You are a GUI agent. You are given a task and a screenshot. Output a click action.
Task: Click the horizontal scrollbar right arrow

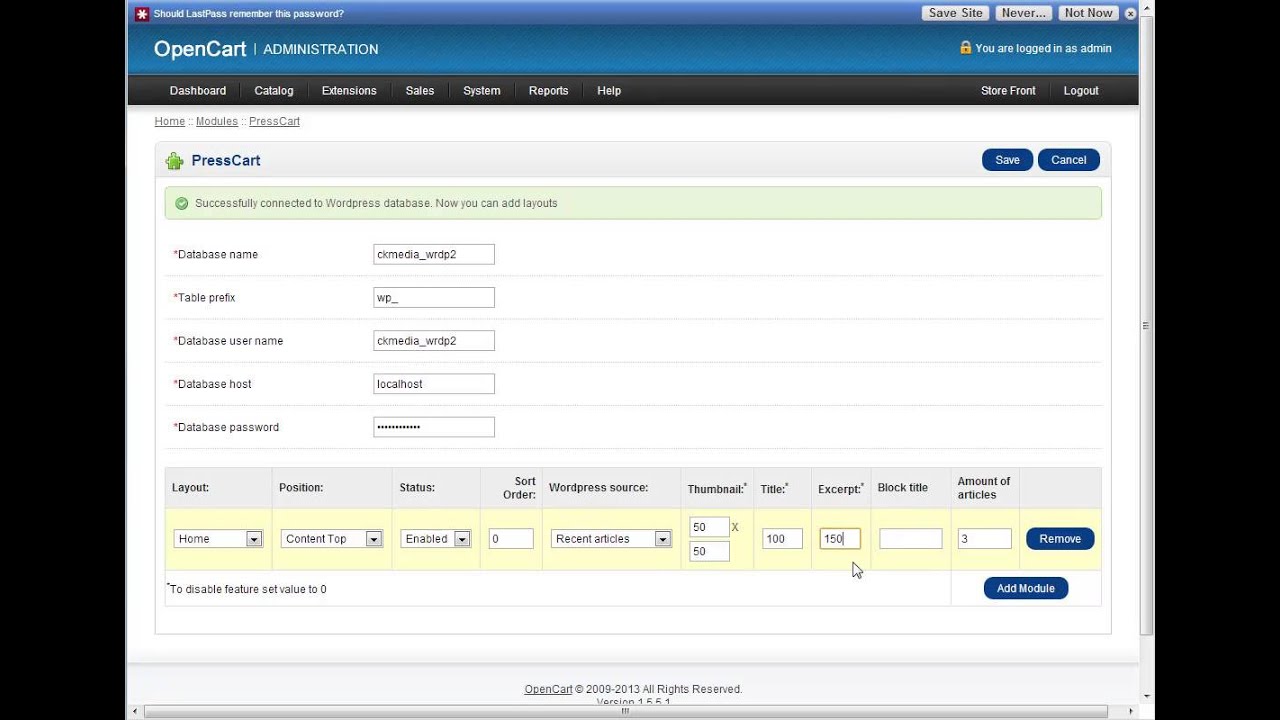pyautogui.click(x=1133, y=712)
